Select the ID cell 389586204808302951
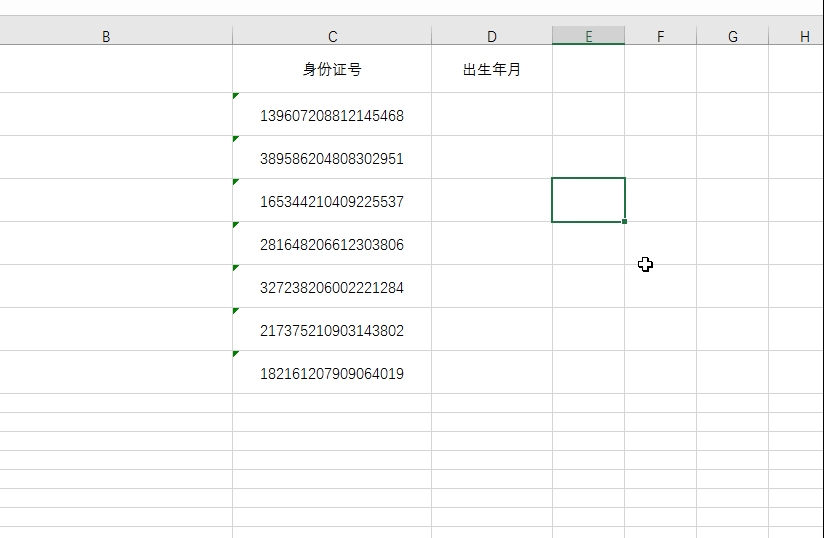The width and height of the screenshot is (824, 538). [332, 159]
